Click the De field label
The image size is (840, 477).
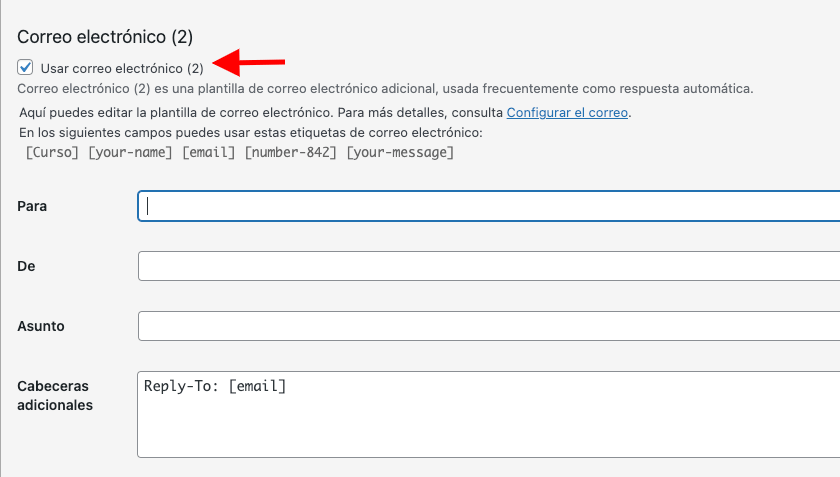[x=26, y=266]
